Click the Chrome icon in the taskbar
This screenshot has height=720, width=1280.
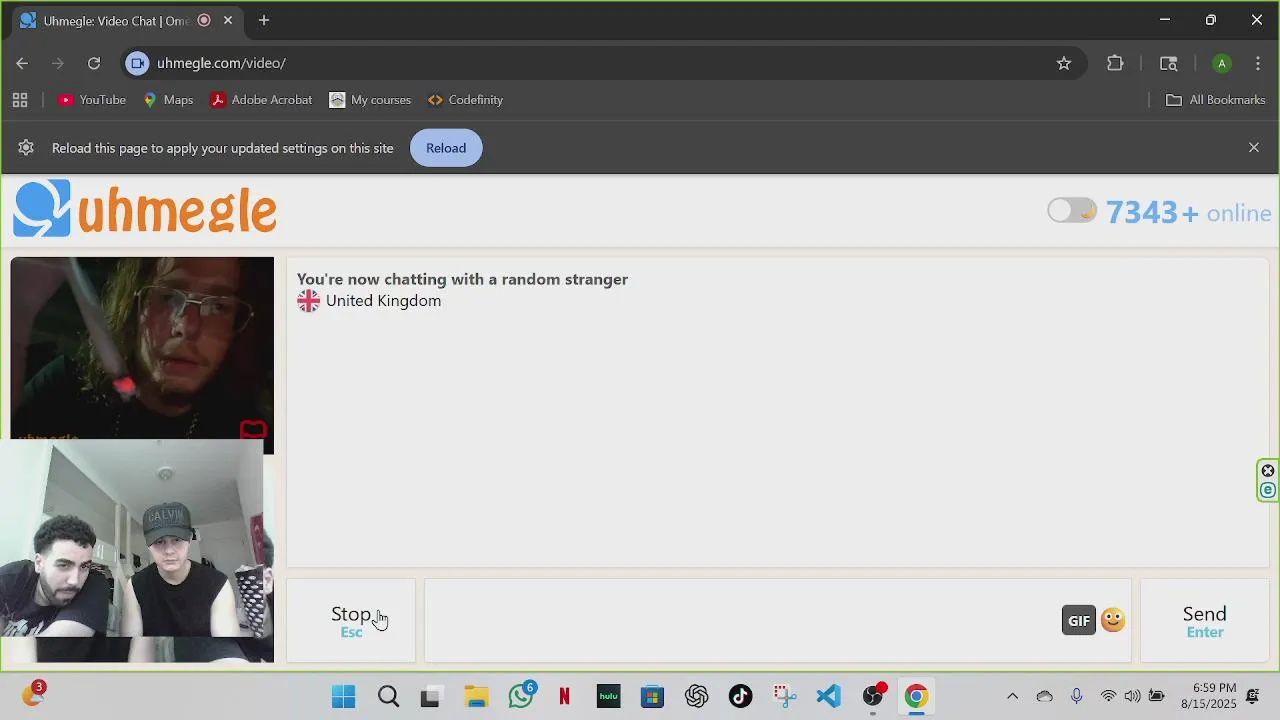click(916, 696)
